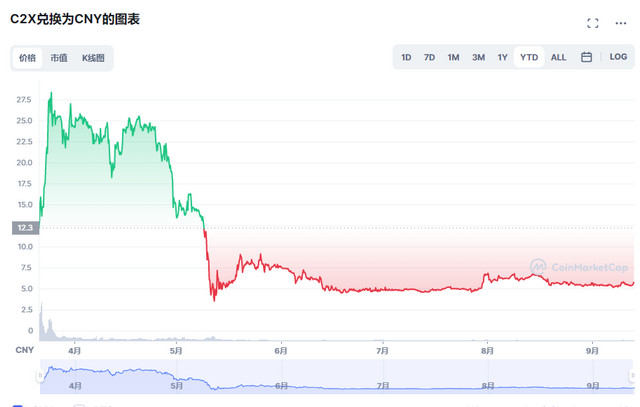Click the price peak near 27.5
Image resolution: width=640 pixels, height=407 pixels.
[51, 93]
